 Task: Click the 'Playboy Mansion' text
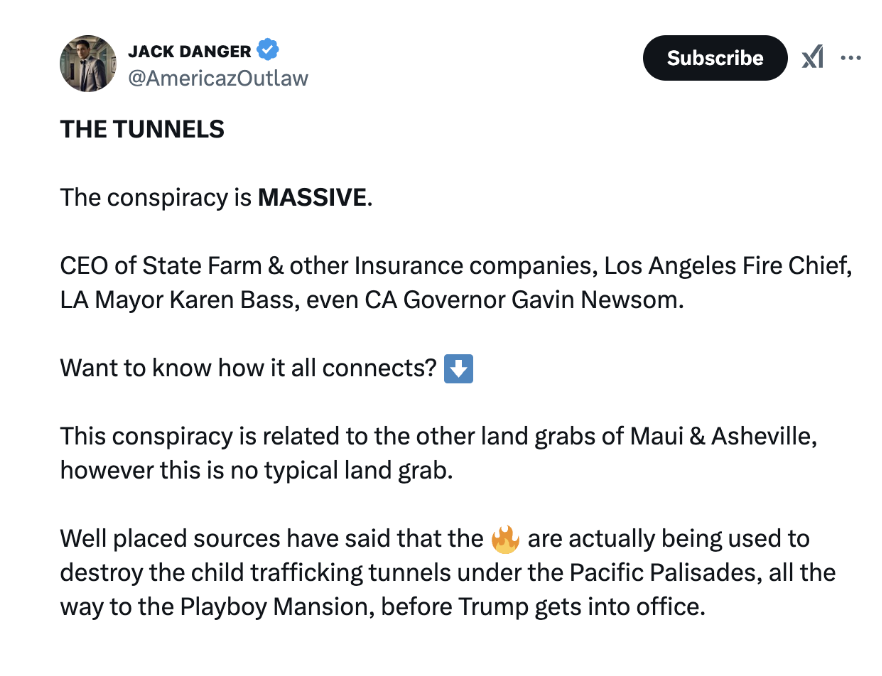coord(277,607)
